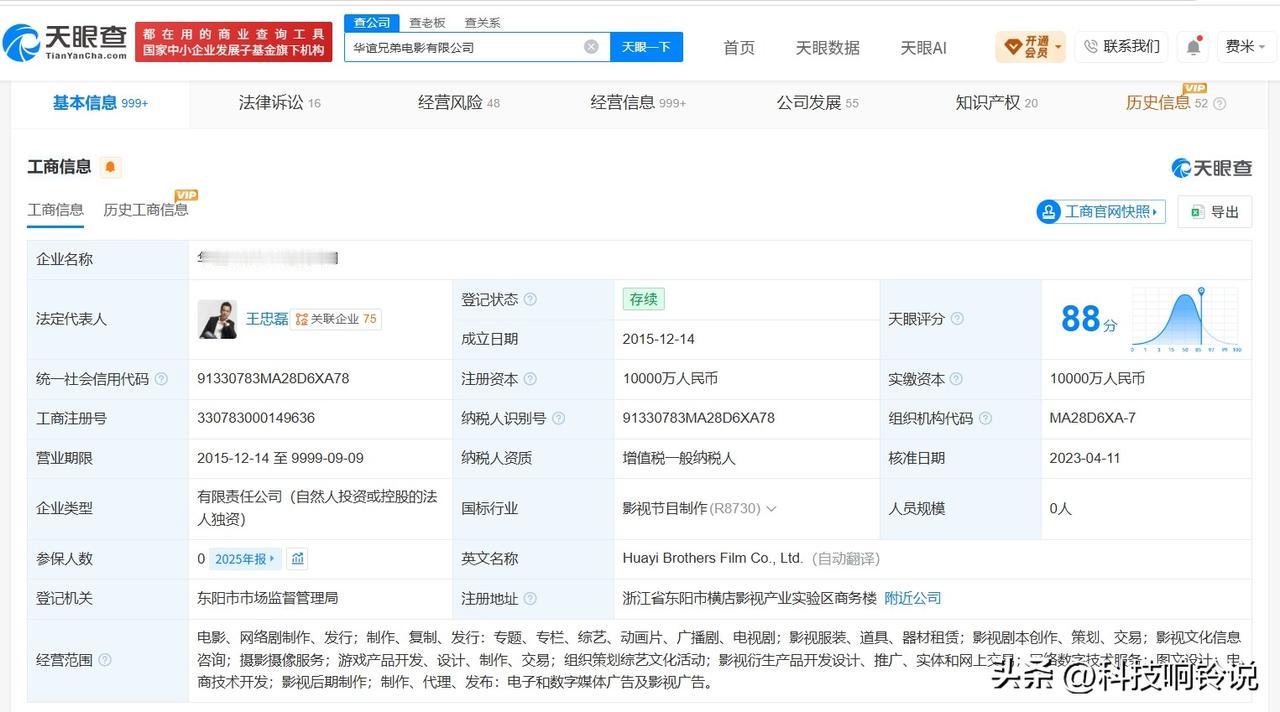Click the orange alert bell beside 工商信息
This screenshot has height=712, width=1280.
(x=110, y=167)
